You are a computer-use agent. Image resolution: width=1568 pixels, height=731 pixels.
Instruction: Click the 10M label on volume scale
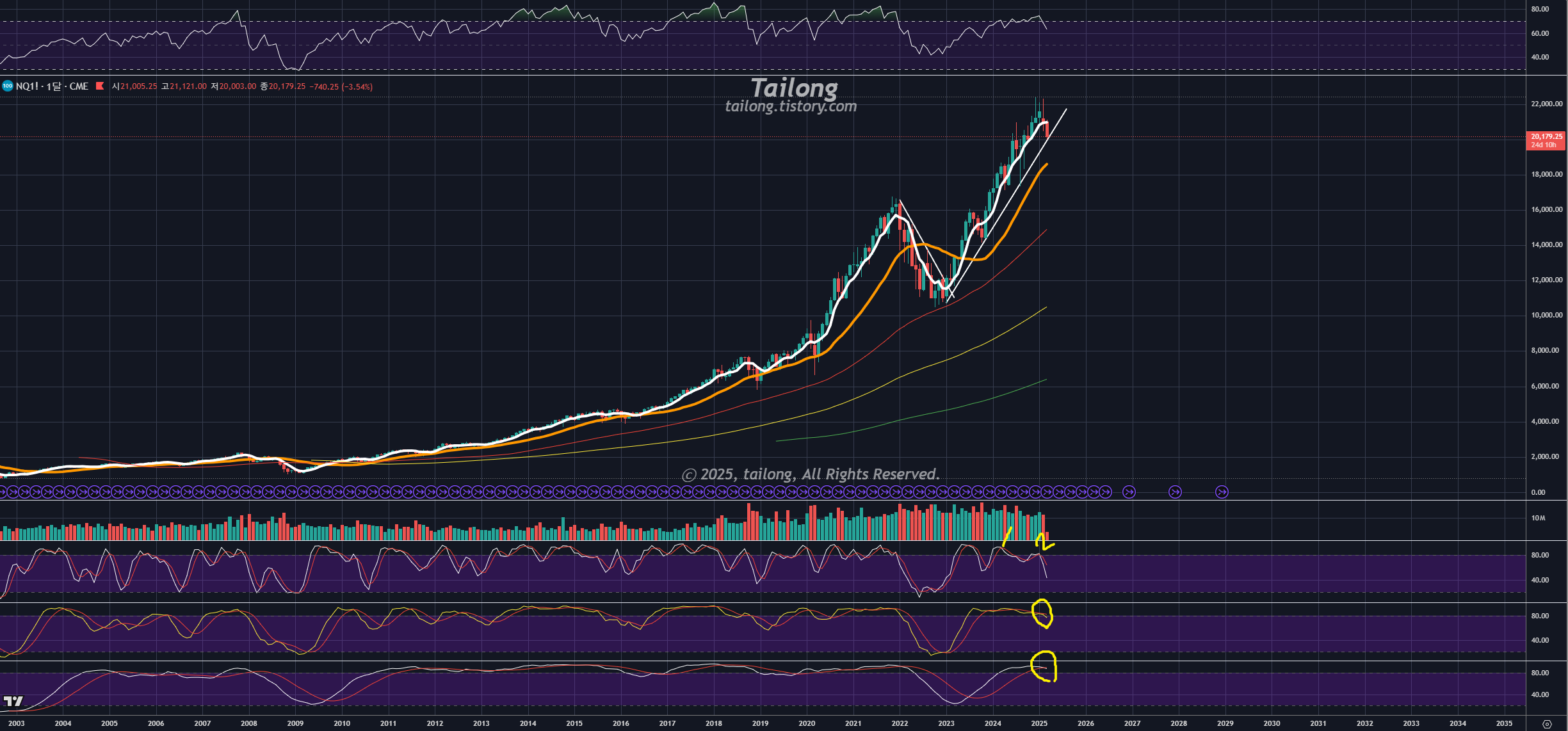point(1538,518)
